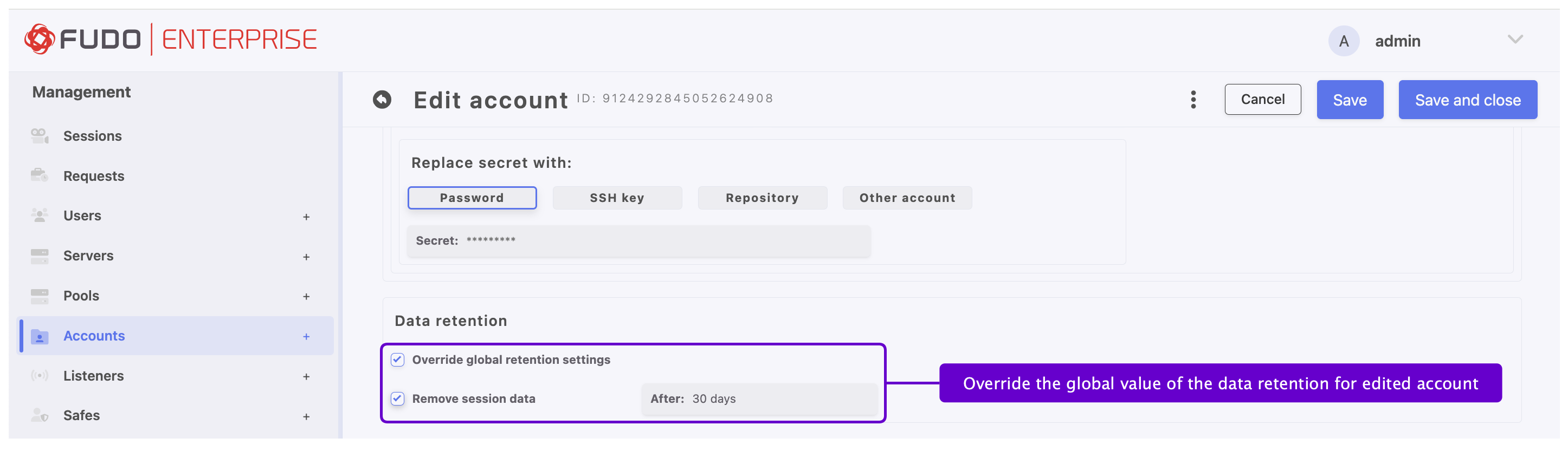The width and height of the screenshot is (1568, 451).
Task: Select the Accounts sidebar entry
Action: [x=94, y=335]
